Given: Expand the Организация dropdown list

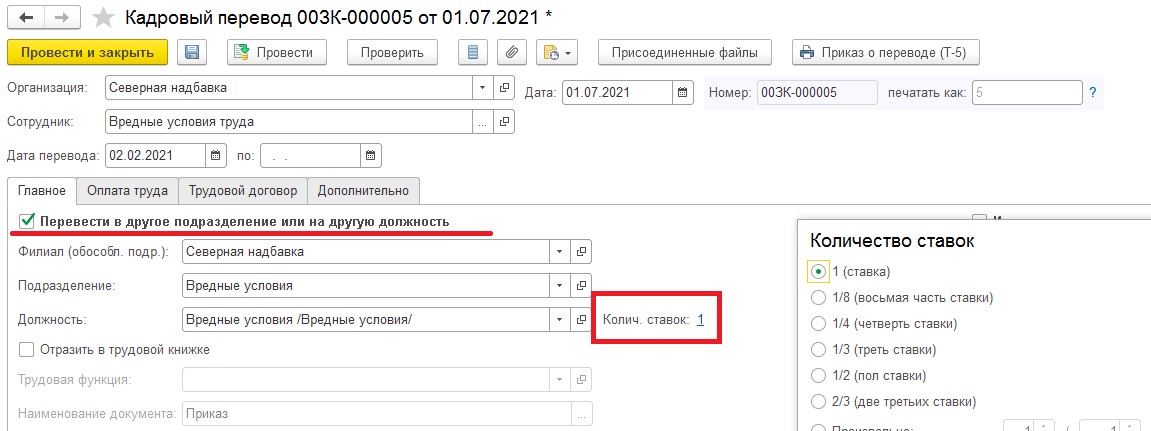Looking at the screenshot, I should point(484,87).
